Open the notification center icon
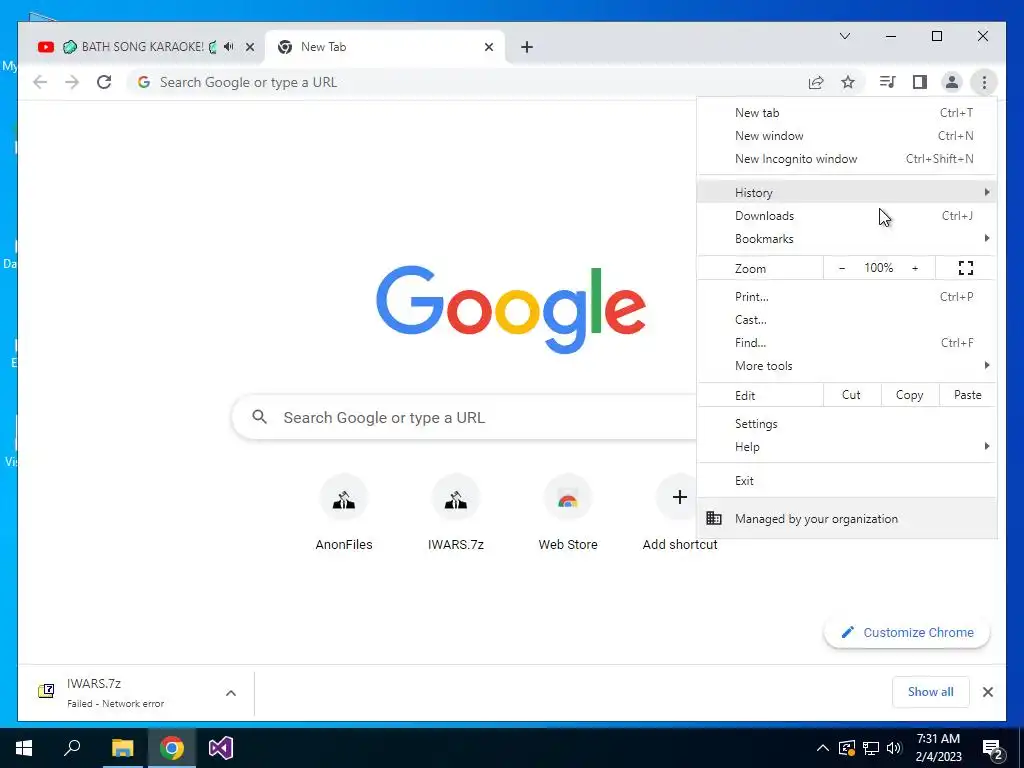 click(x=993, y=749)
